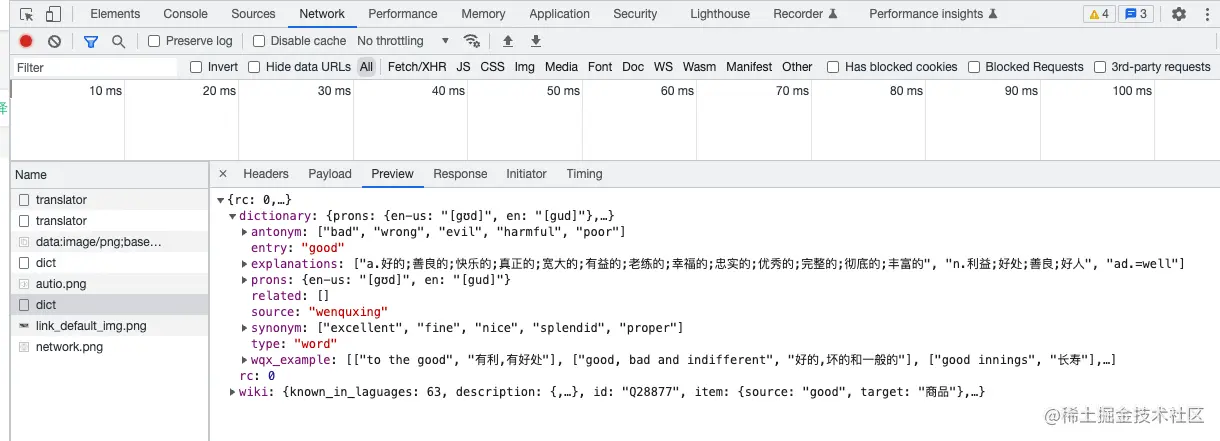Expand the synonym array

245,328
